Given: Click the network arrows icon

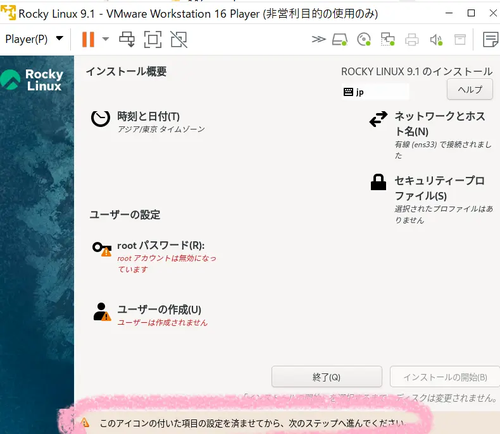Looking at the screenshot, I should click(378, 119).
